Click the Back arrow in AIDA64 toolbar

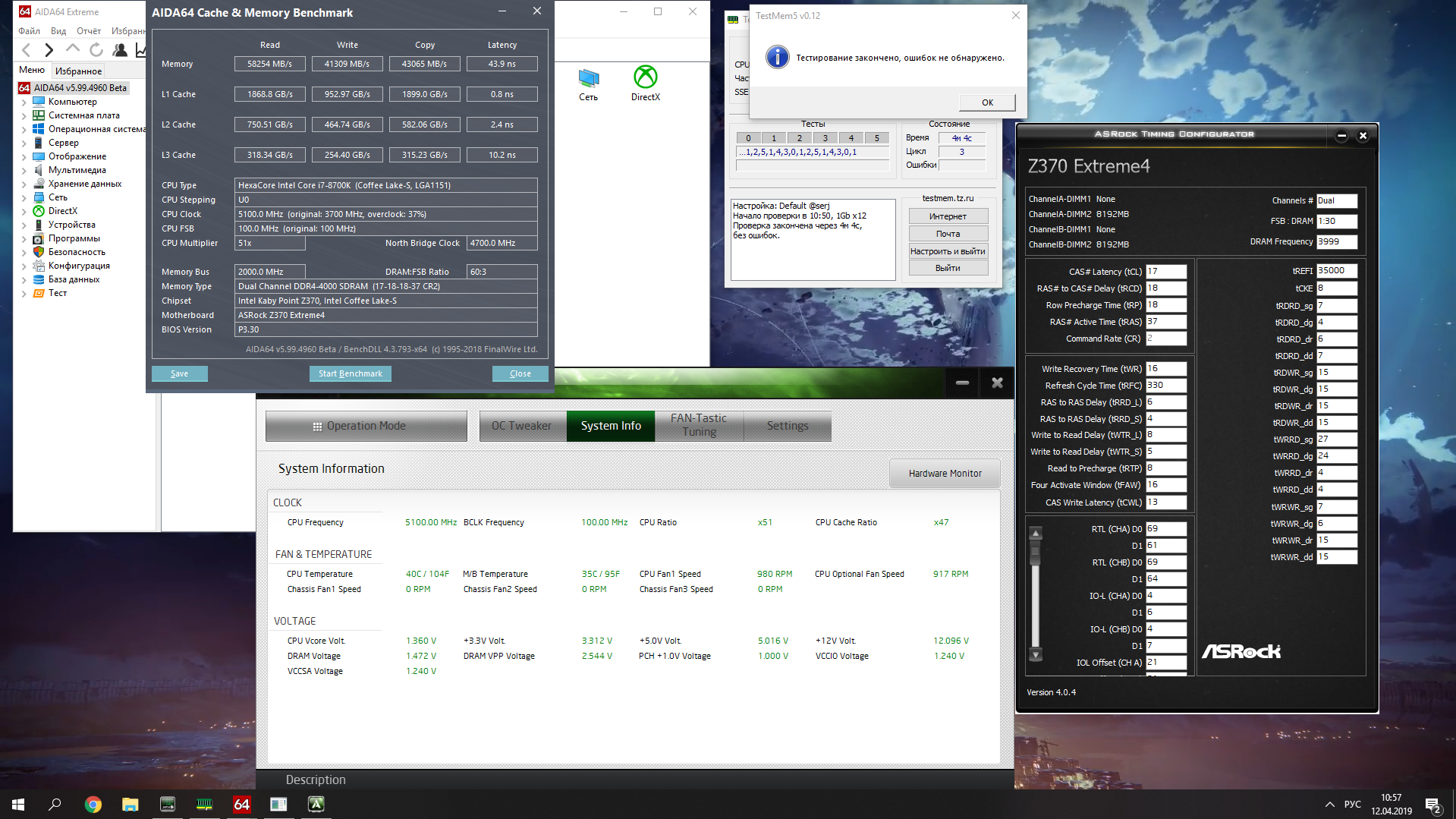point(27,50)
